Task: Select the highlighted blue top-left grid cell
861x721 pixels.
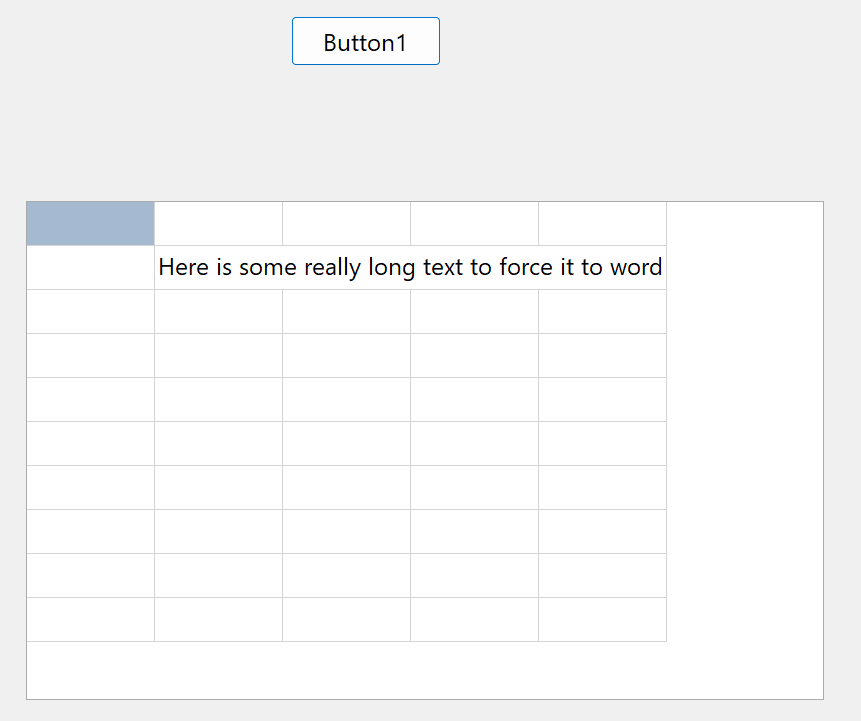Action: 90,223
